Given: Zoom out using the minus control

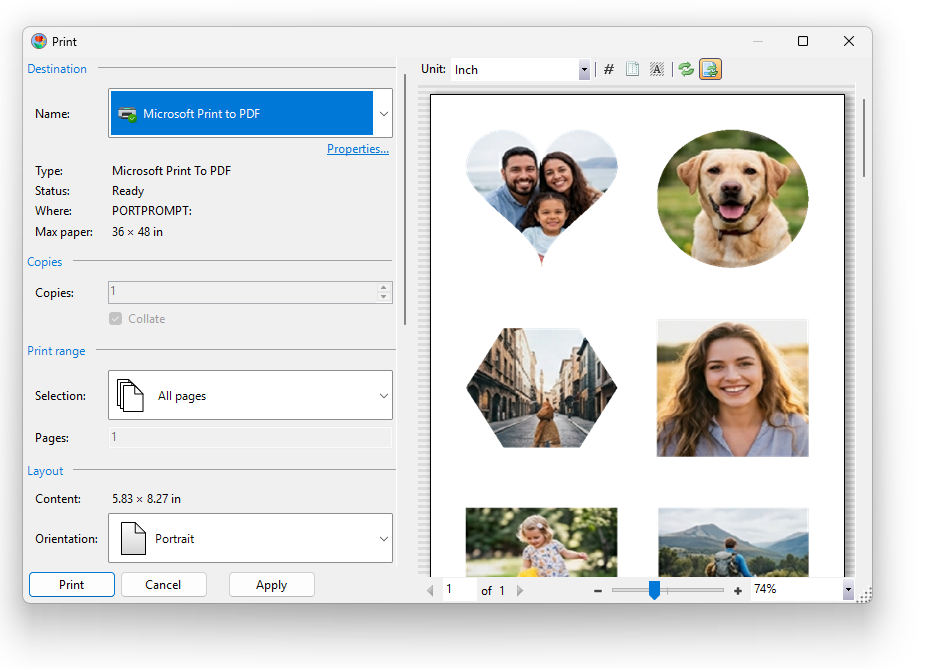Looking at the screenshot, I should (x=597, y=589).
